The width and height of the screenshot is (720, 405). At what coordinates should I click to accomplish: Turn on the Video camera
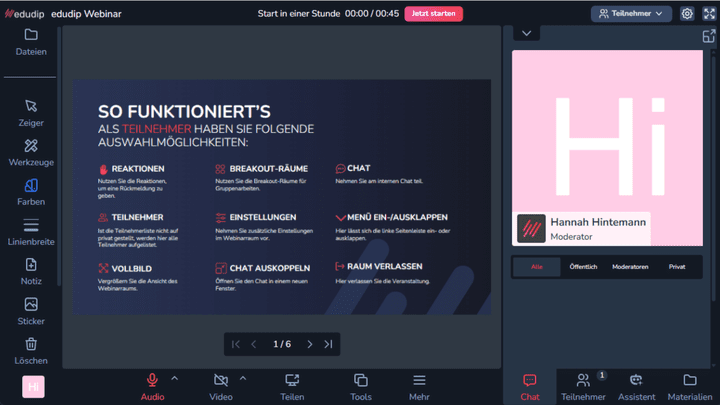(x=221, y=387)
